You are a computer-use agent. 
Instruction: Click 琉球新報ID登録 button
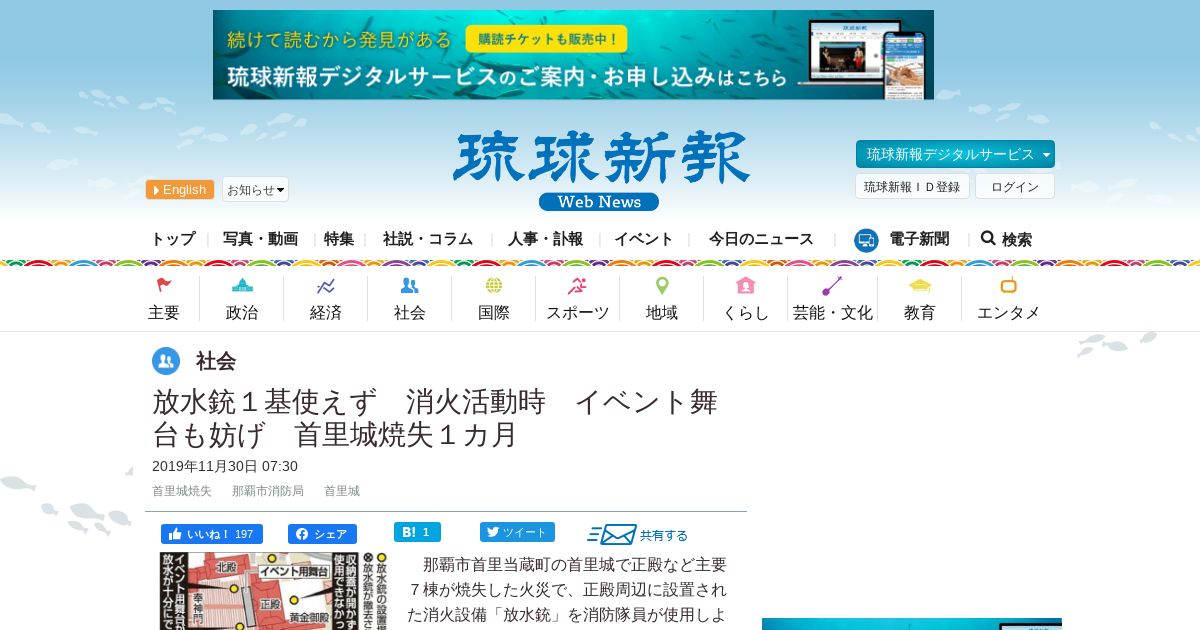point(912,186)
